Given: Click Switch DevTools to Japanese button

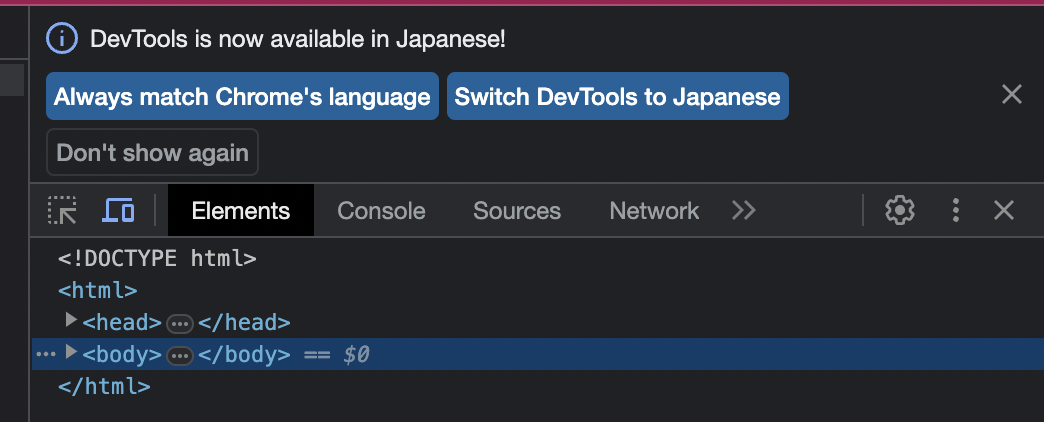Looking at the screenshot, I should [x=617, y=96].
